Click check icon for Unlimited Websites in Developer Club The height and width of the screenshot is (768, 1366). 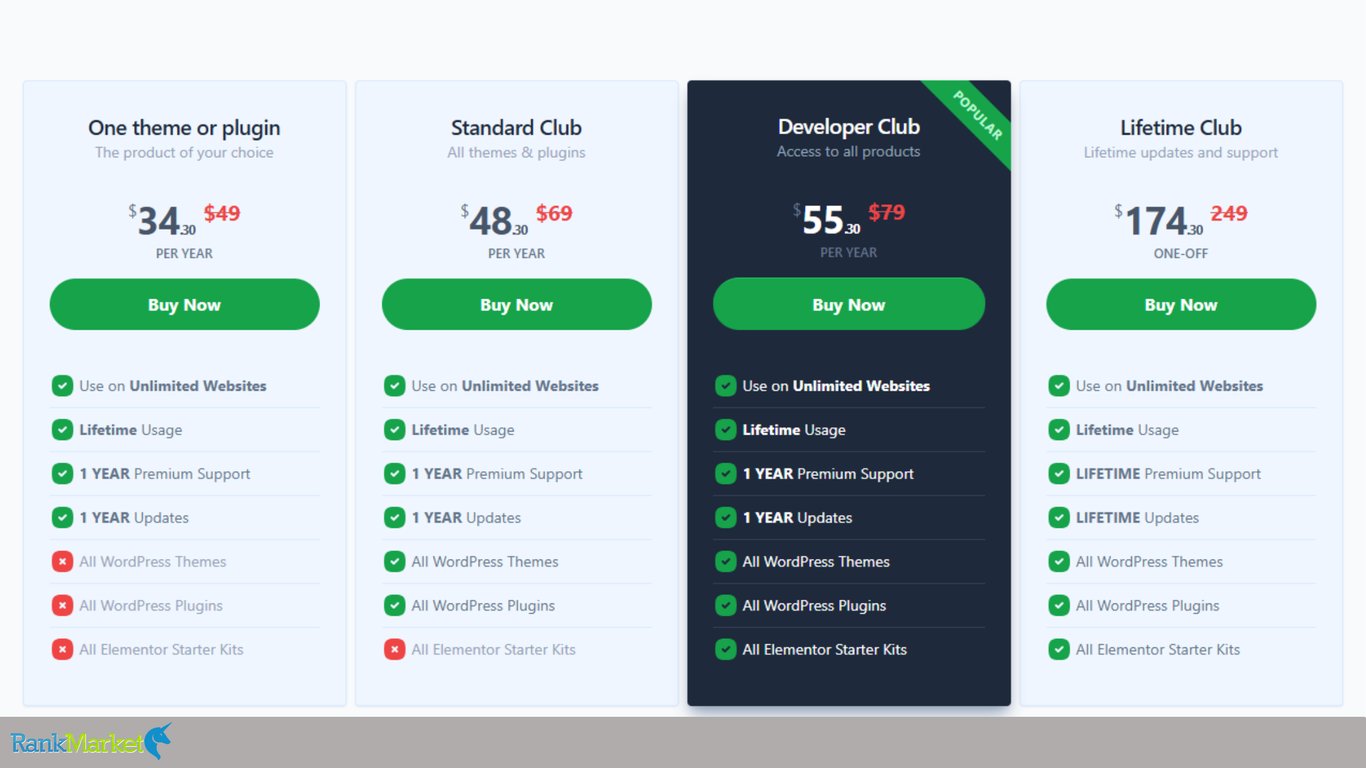point(726,386)
